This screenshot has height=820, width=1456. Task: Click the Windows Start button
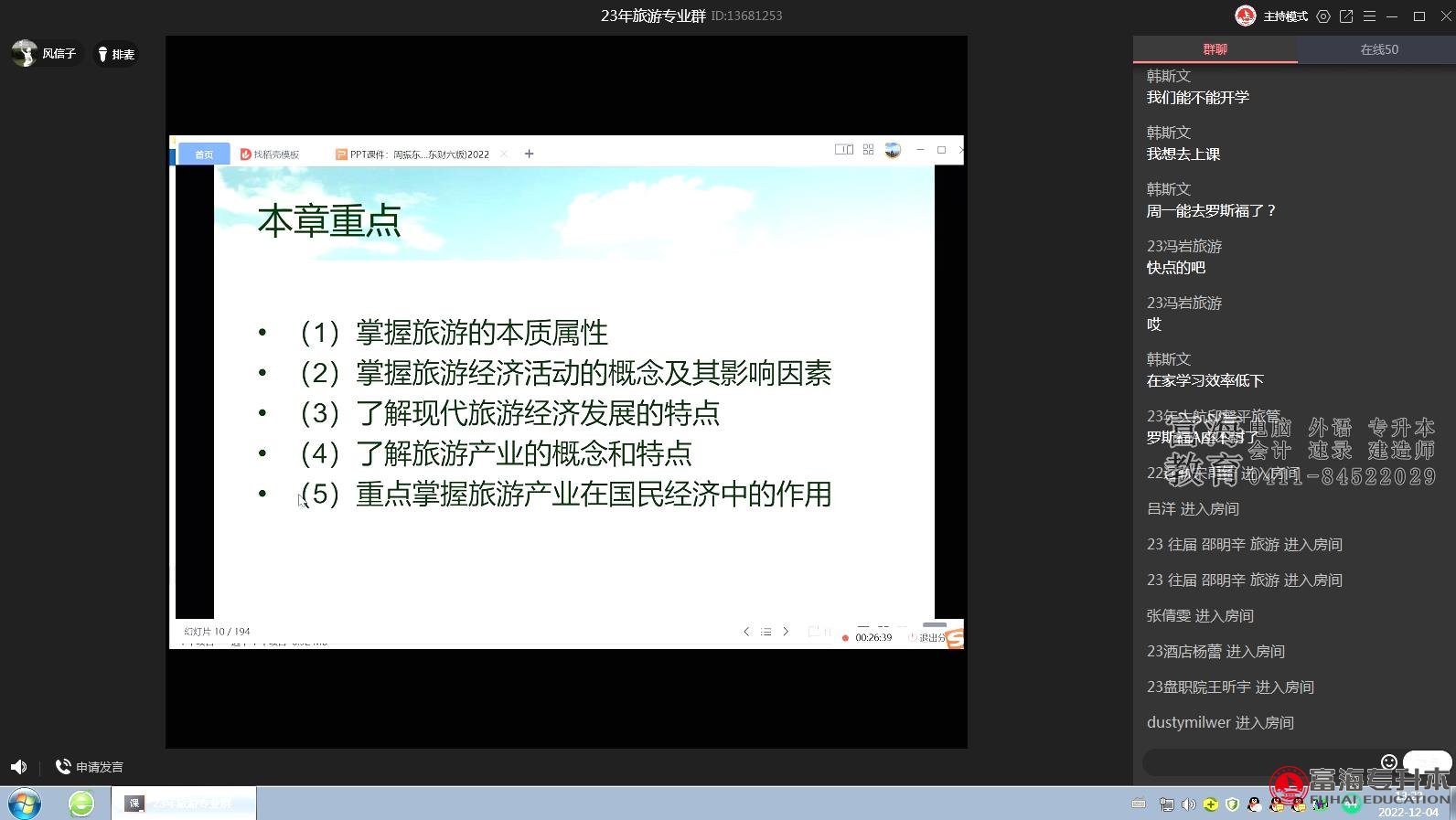click(25, 804)
